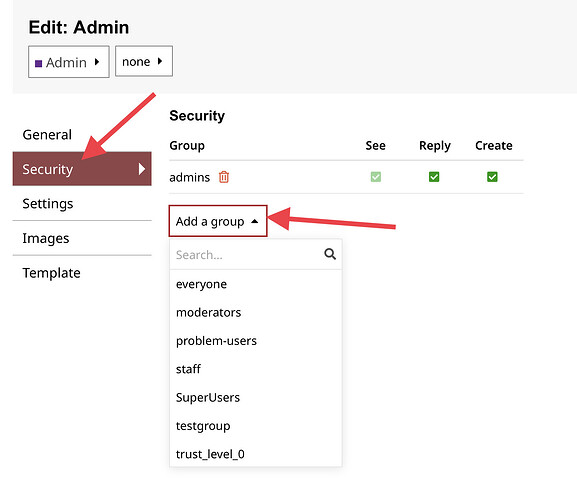
Task: Select the Security tab
Action: [82, 169]
